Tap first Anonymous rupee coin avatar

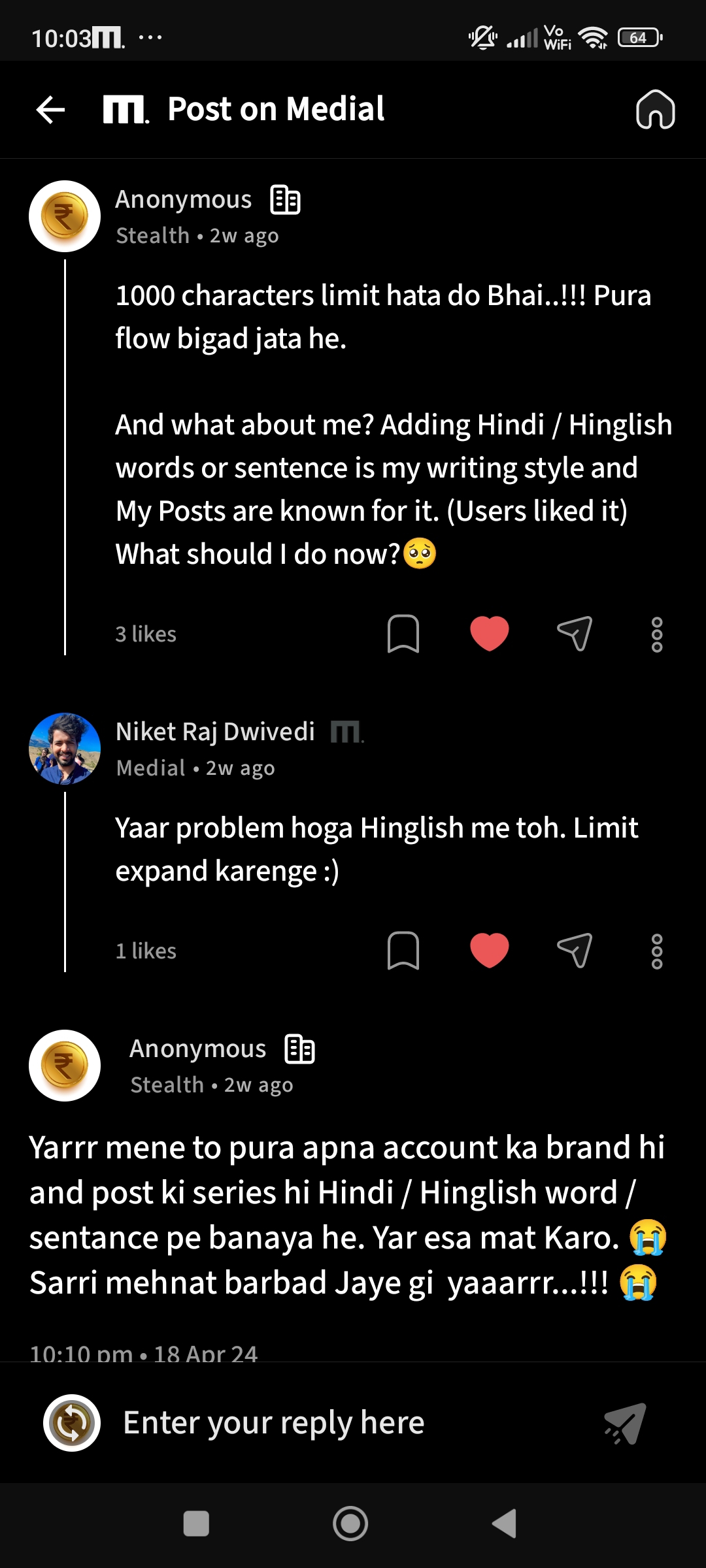pos(65,216)
